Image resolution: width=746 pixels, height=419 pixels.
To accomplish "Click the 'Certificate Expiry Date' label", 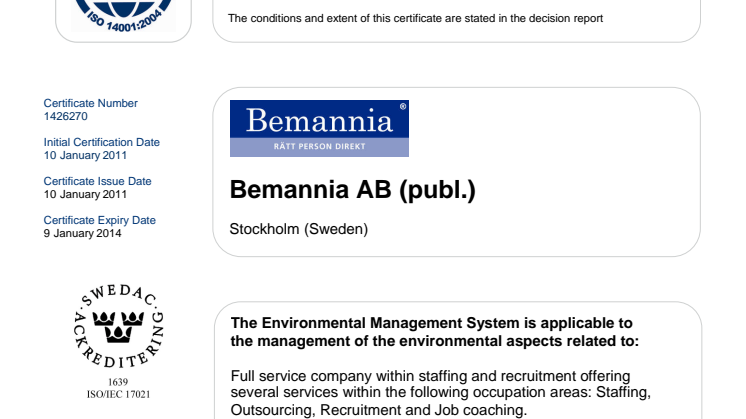I will coord(100,220).
